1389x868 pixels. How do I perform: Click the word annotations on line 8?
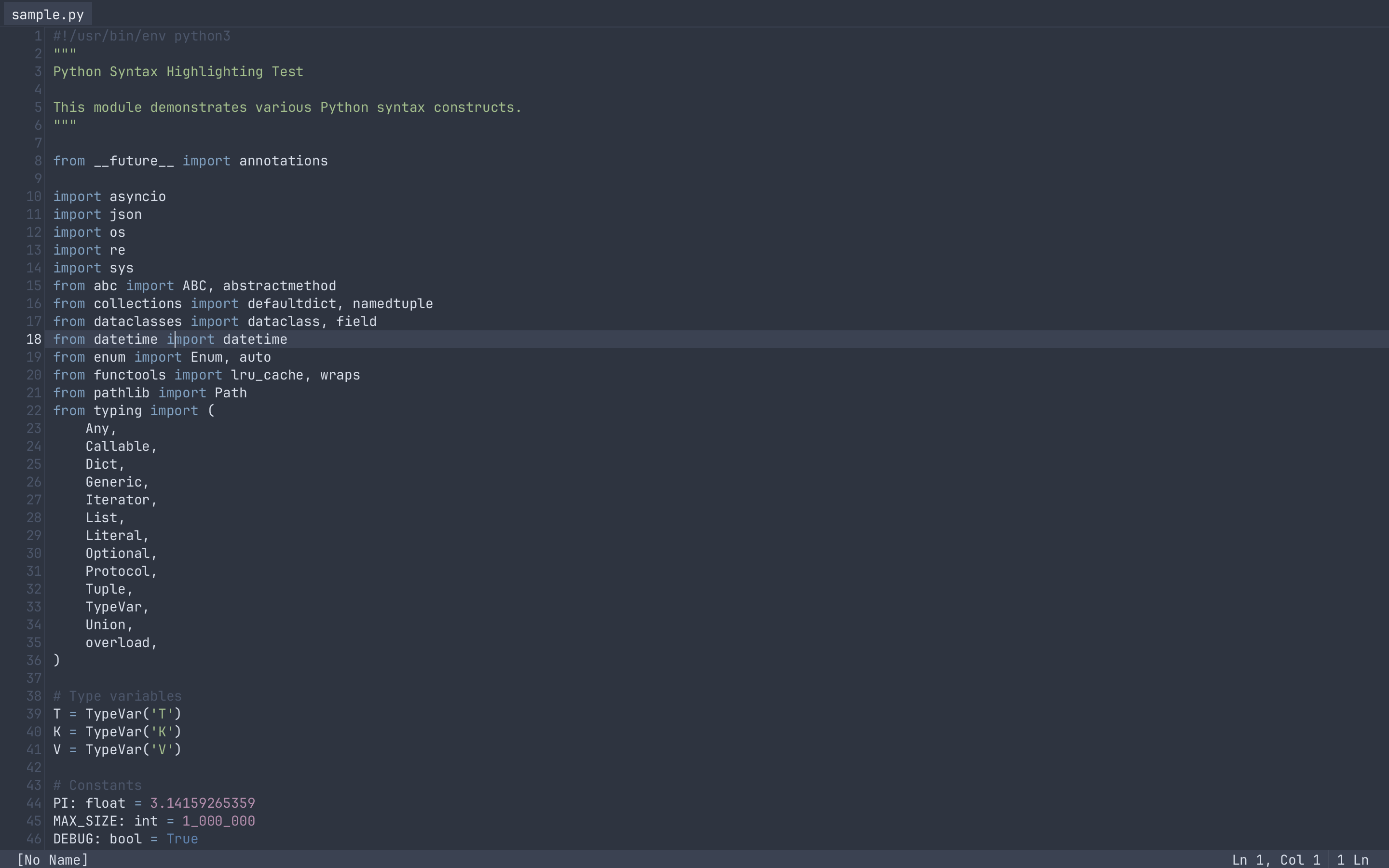point(283,161)
